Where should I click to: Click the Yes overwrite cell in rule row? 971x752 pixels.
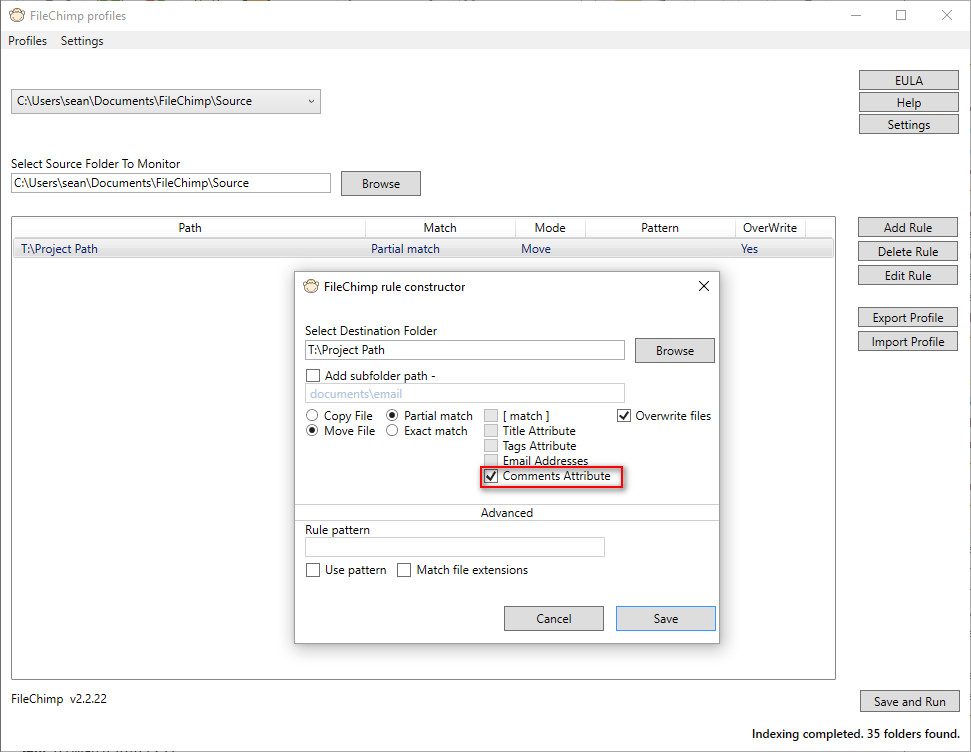click(x=749, y=249)
